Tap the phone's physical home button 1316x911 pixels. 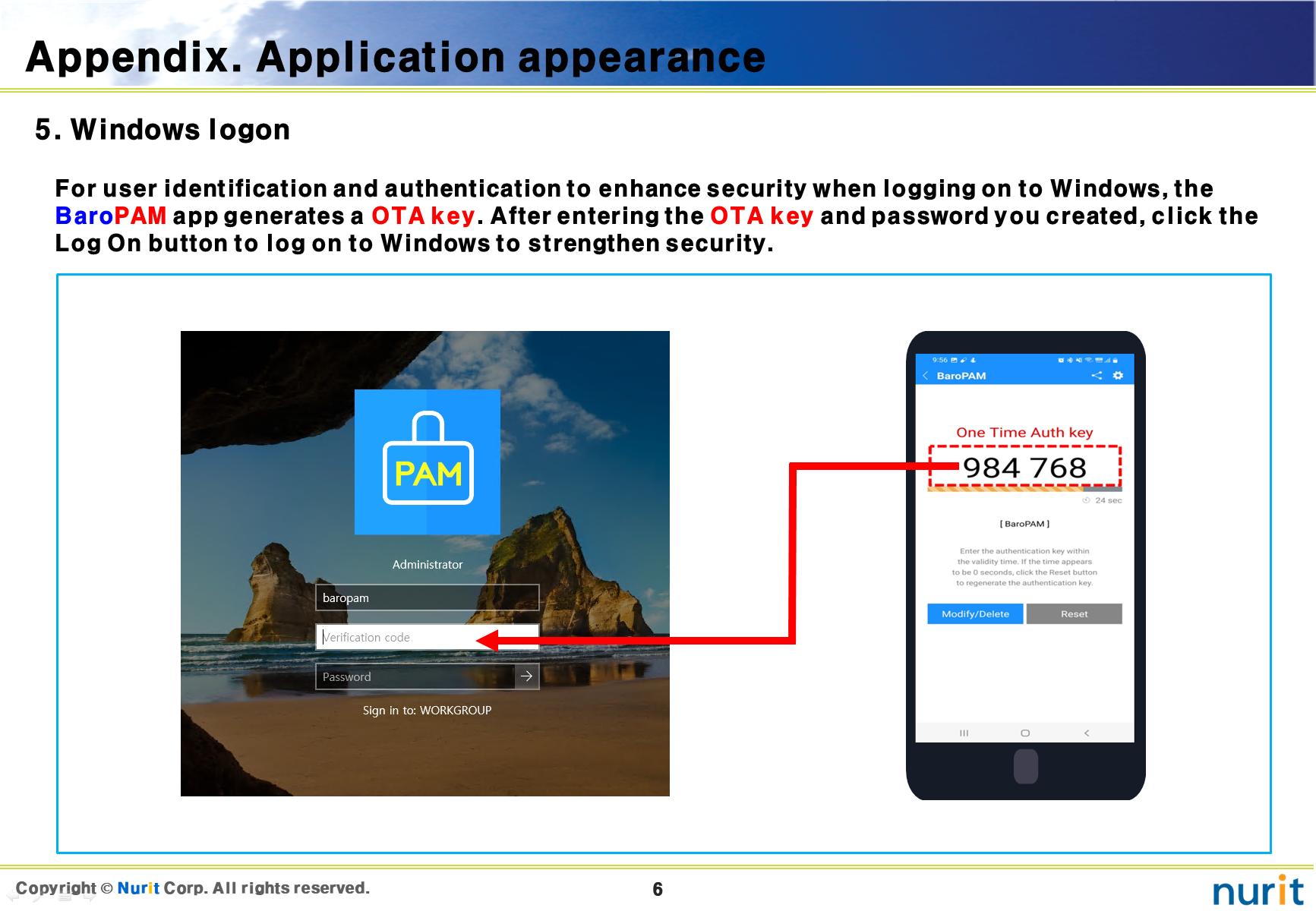click(1025, 766)
